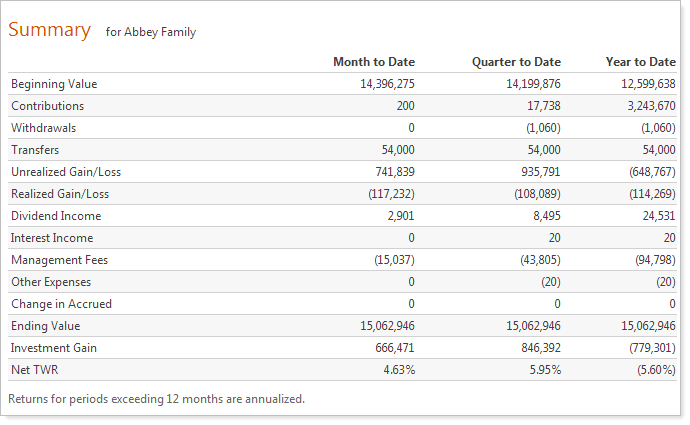Open the Unrealized Gain/Loss row label

click(66, 172)
